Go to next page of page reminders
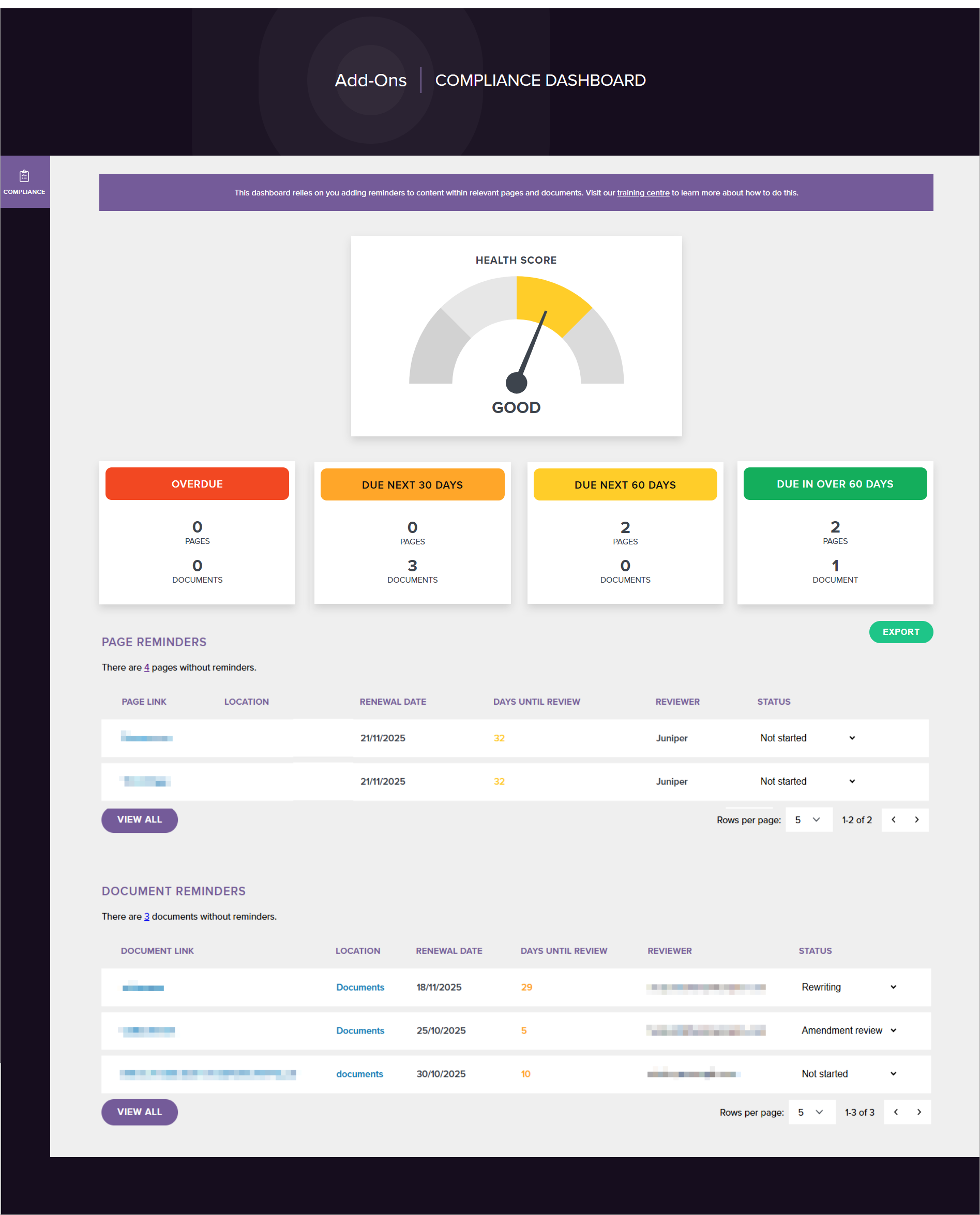The image size is (980, 1215). coord(916,819)
